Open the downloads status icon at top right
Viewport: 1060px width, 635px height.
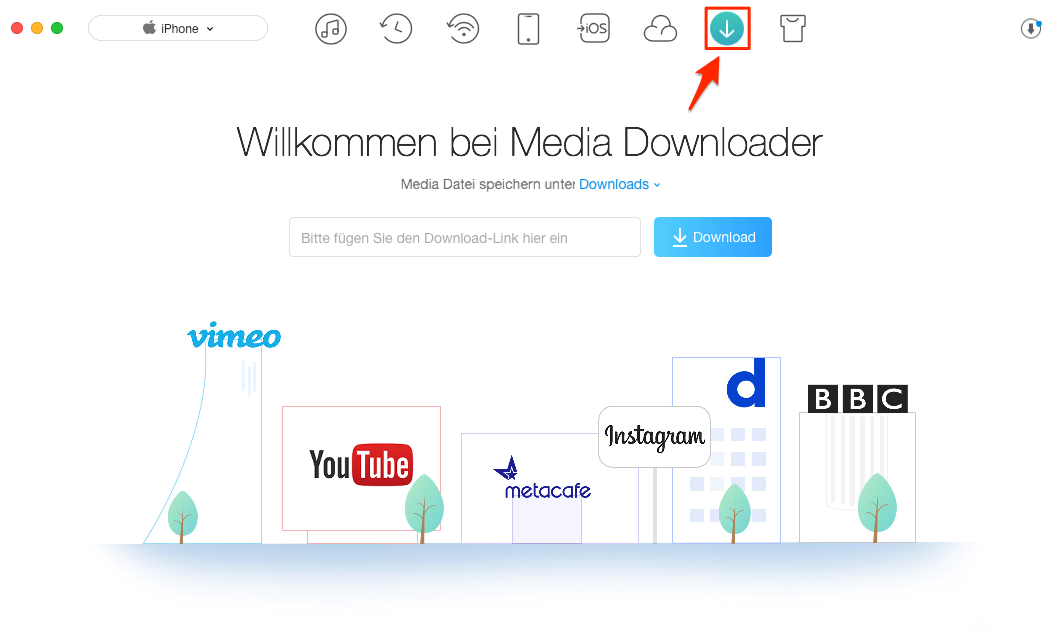tap(1031, 28)
